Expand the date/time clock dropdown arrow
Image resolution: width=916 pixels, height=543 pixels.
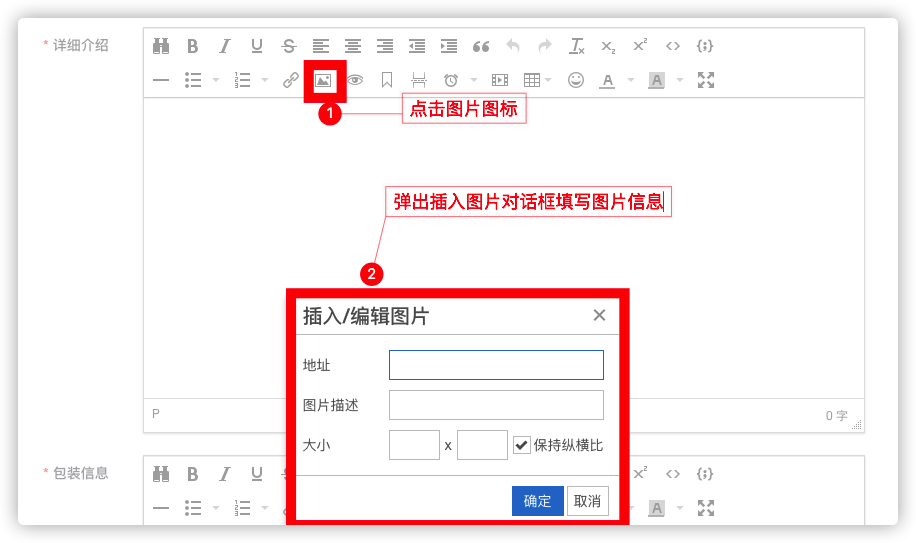(473, 80)
